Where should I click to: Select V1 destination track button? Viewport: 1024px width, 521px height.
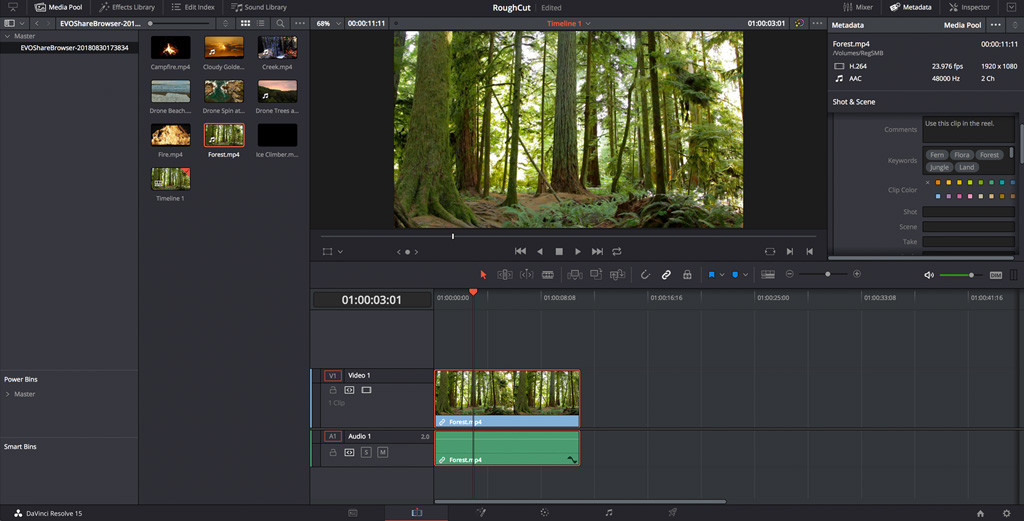pyautogui.click(x=332, y=375)
